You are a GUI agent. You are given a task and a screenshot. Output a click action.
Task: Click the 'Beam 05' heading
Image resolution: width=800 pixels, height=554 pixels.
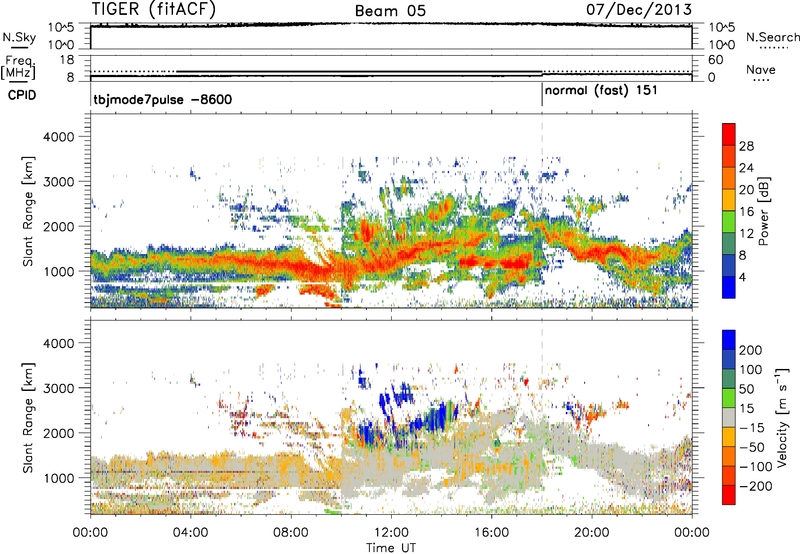point(390,11)
